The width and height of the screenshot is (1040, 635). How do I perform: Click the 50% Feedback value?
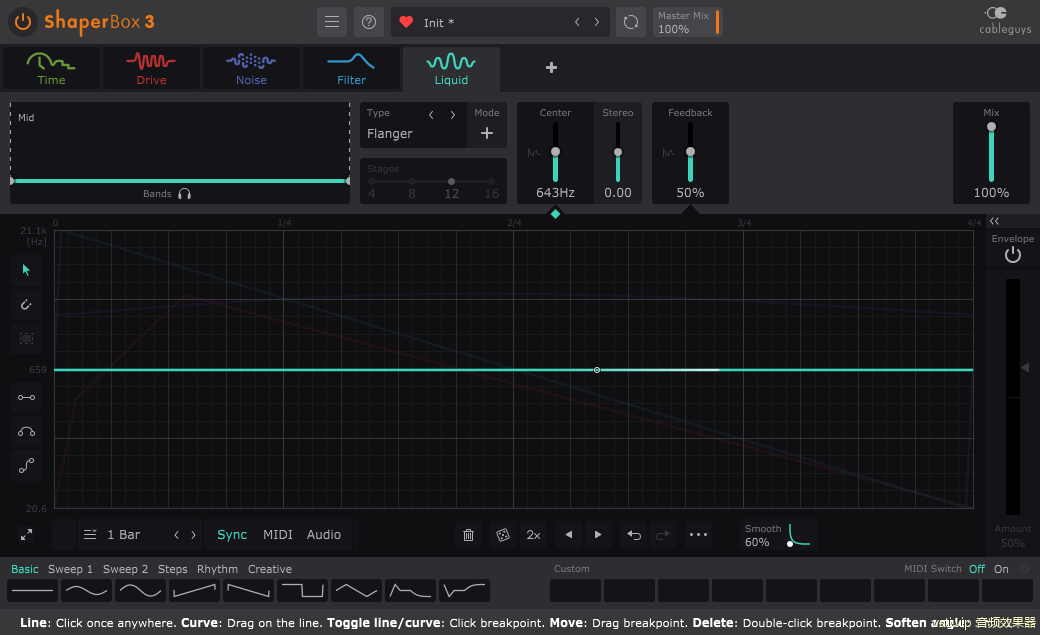click(x=690, y=193)
